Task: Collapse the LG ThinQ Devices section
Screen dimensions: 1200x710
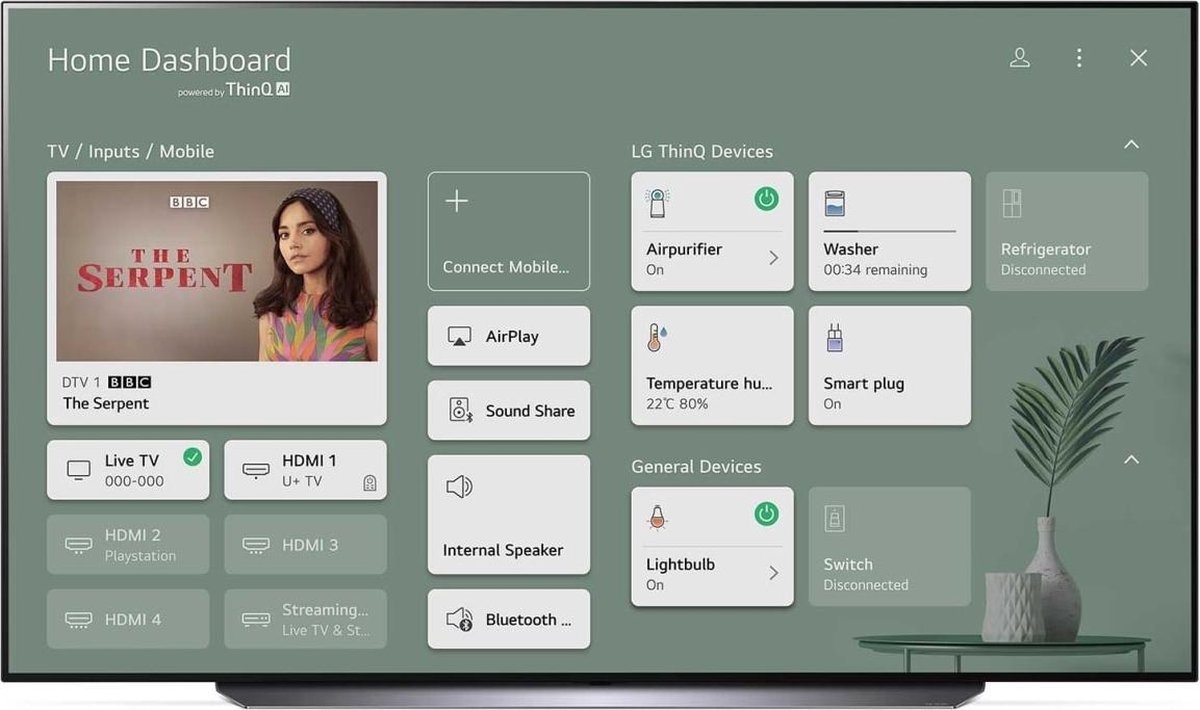Action: (1131, 144)
